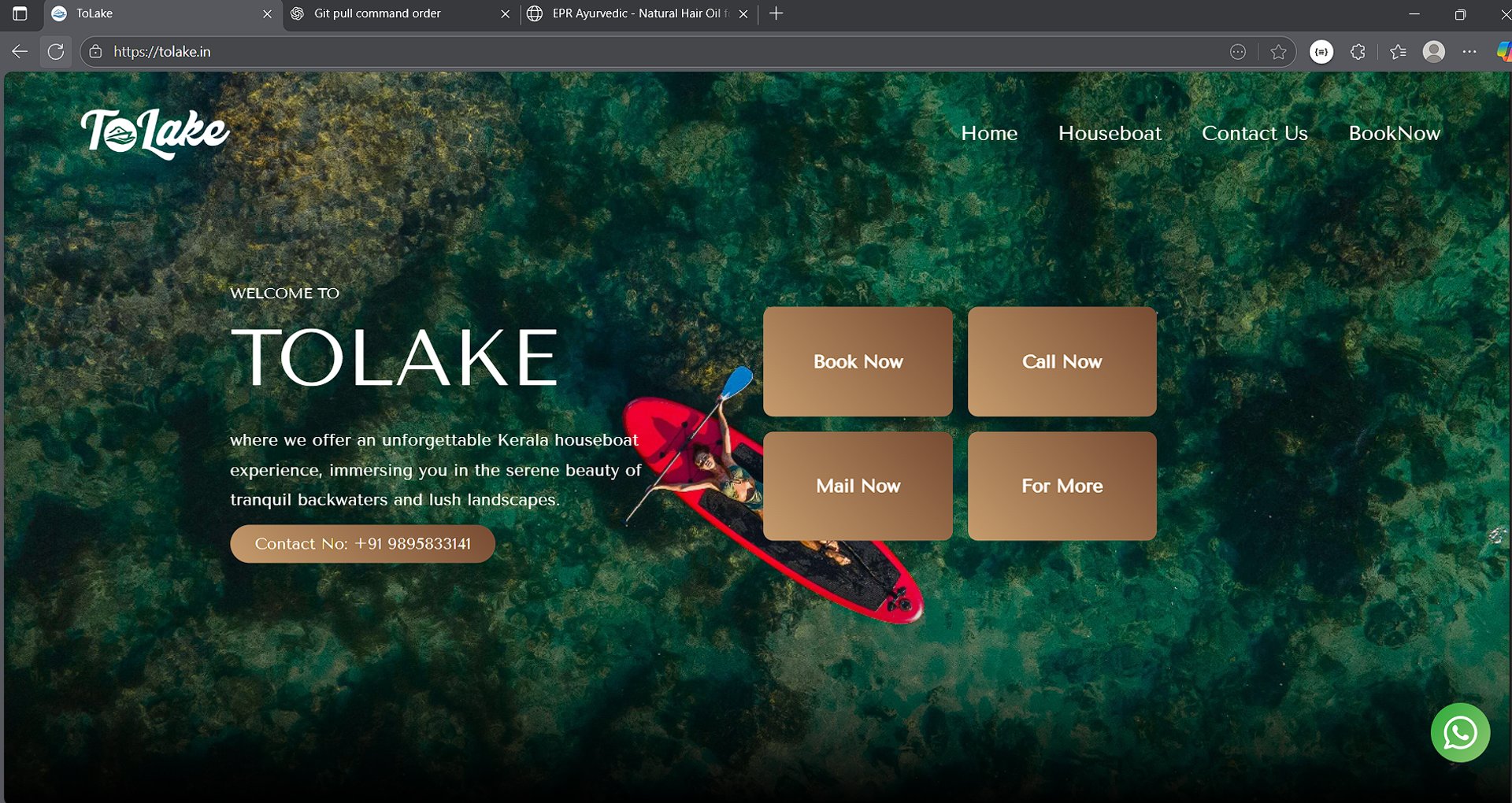Click the WELCOME TO text
Screen dimensions: 1512x803
pos(284,293)
